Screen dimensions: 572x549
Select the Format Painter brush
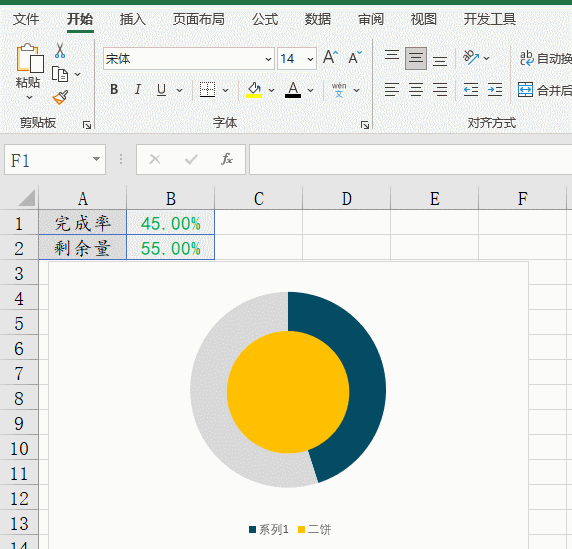pos(60,97)
